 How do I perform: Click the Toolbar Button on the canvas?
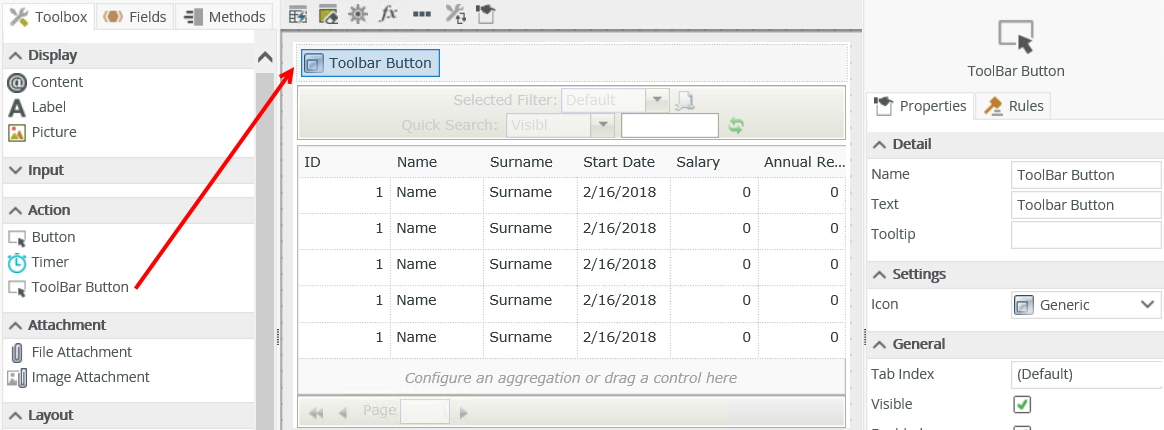(x=370, y=63)
